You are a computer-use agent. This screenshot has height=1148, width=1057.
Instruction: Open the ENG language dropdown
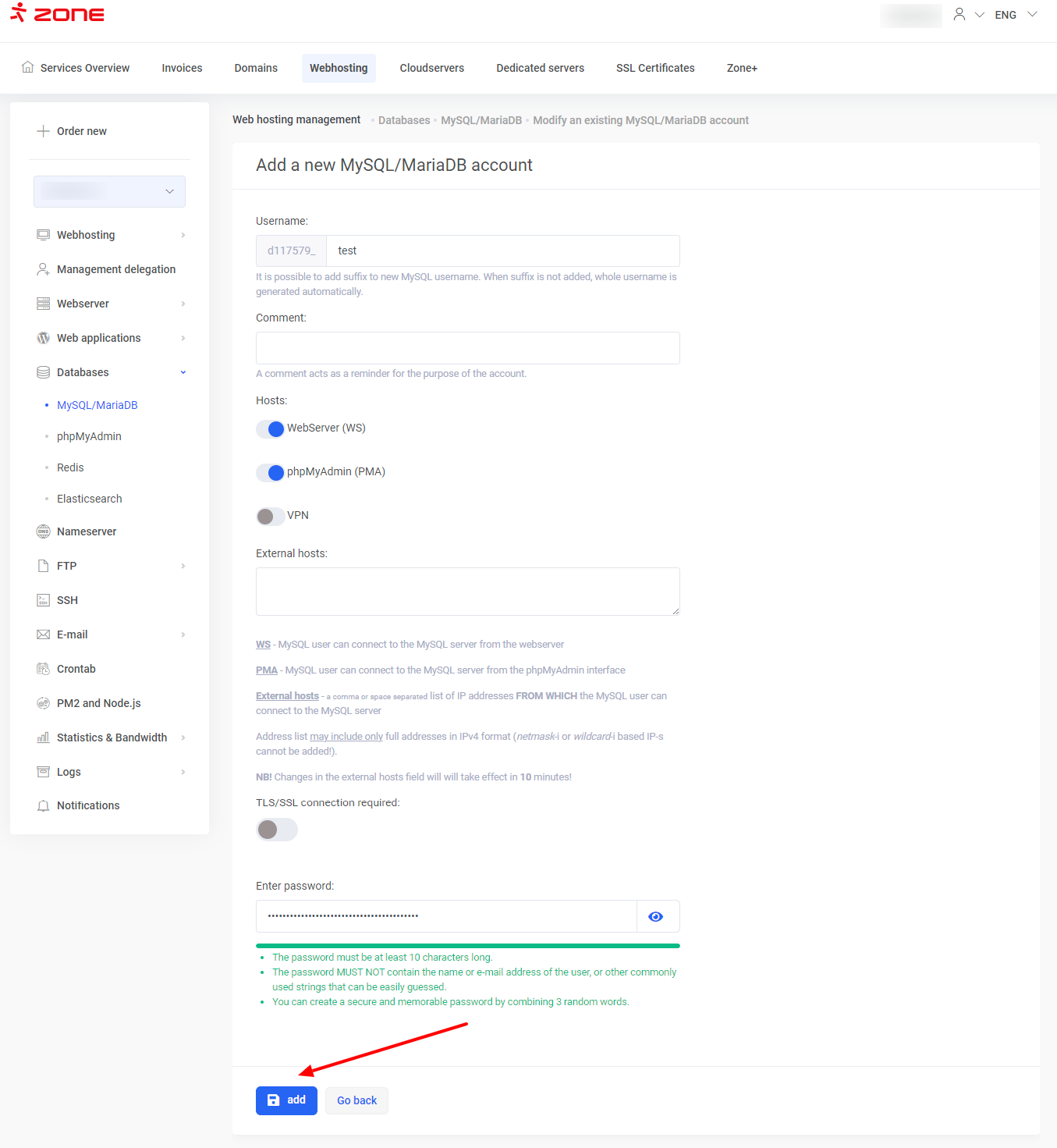(1015, 15)
